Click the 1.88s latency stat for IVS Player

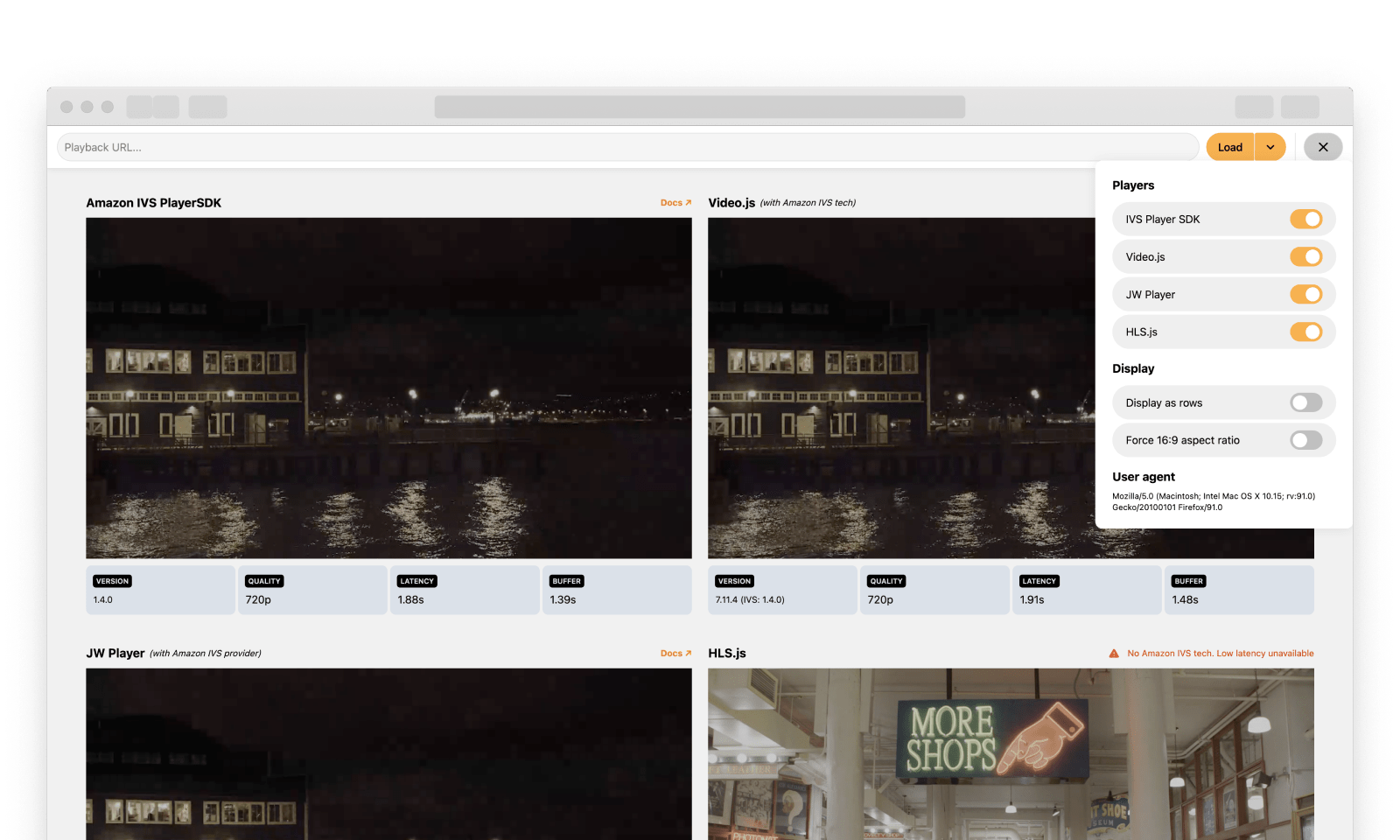click(465, 590)
